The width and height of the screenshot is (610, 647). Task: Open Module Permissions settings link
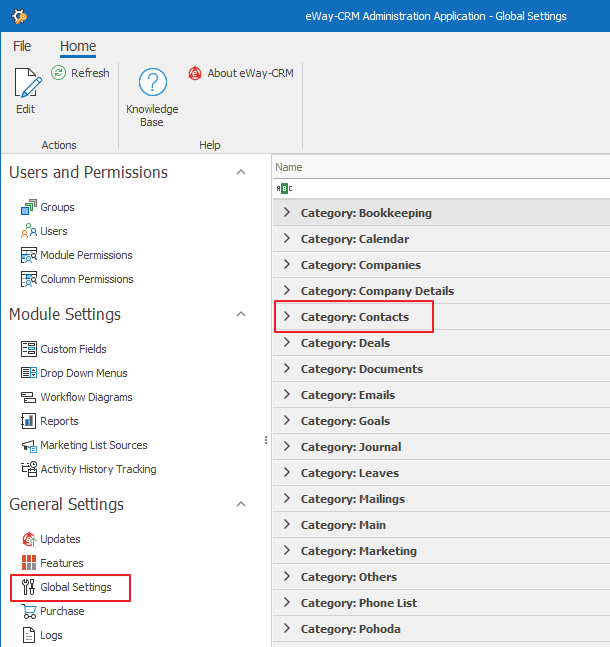[86, 255]
